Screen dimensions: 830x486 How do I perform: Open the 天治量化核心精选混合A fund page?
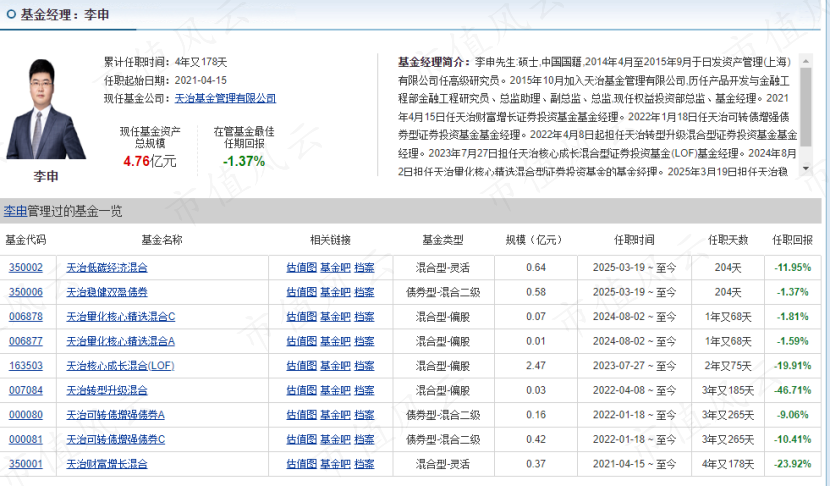click(121, 341)
